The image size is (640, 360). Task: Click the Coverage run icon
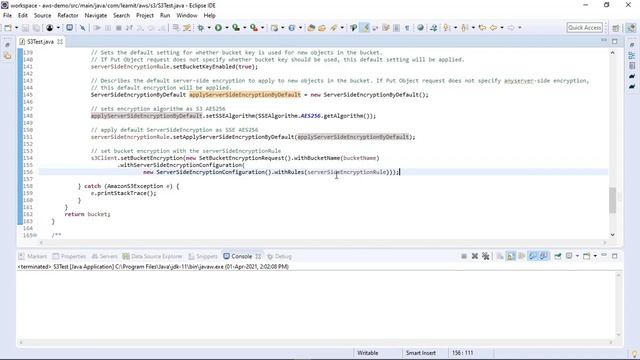click(x=236, y=28)
